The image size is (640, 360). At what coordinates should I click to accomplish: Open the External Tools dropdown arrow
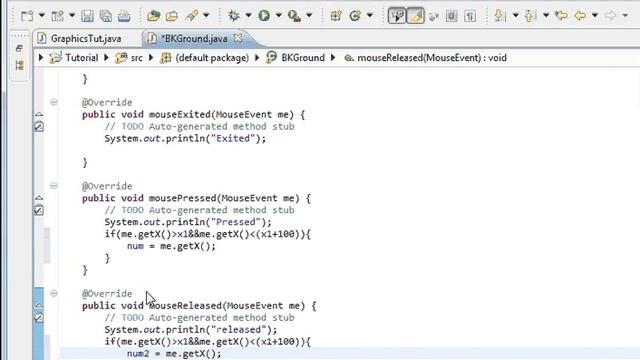click(x=309, y=16)
